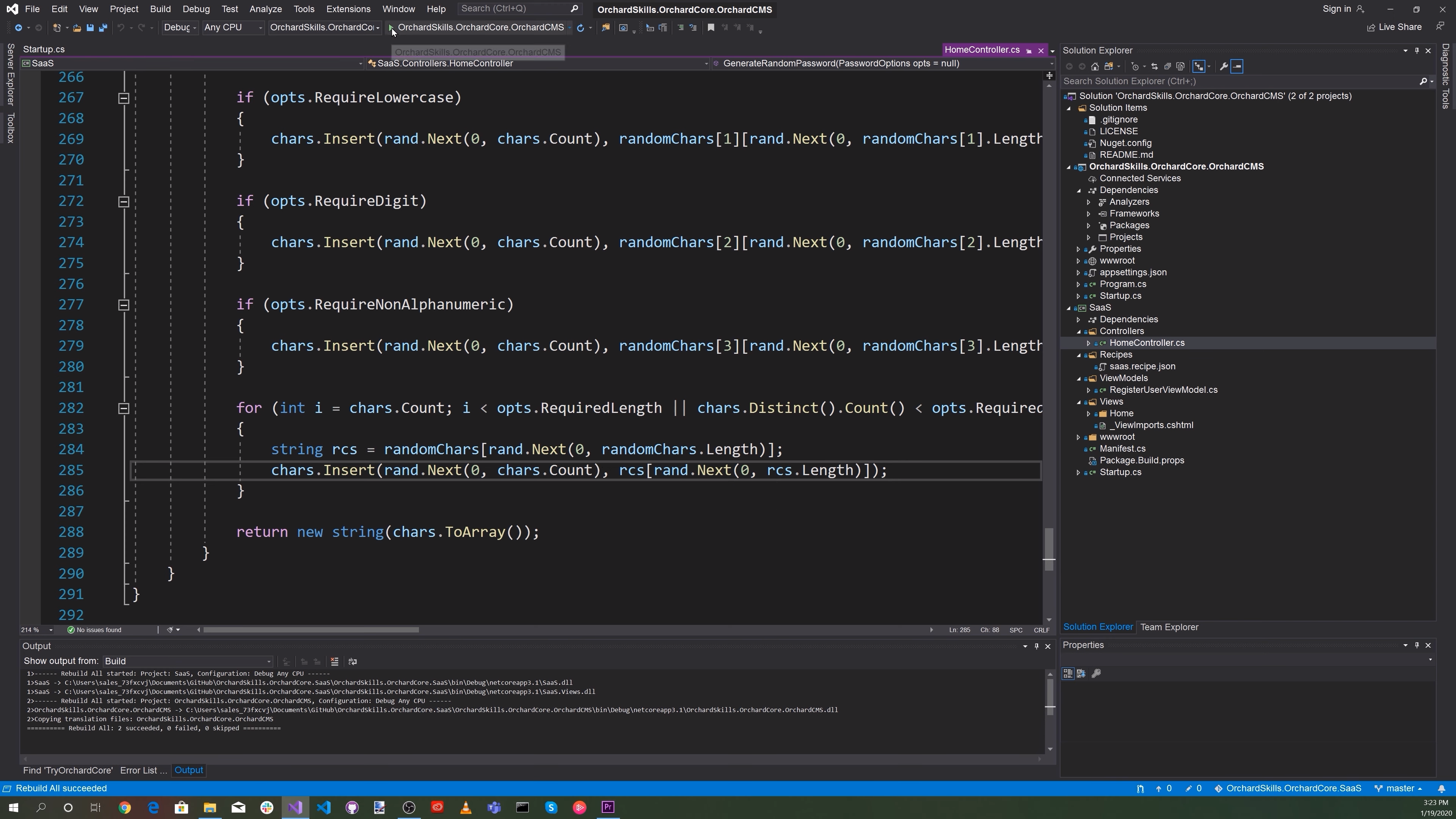Image resolution: width=1456 pixels, height=819 pixels.
Task: Switch to the Startup.cs tab
Action: click(x=44, y=50)
